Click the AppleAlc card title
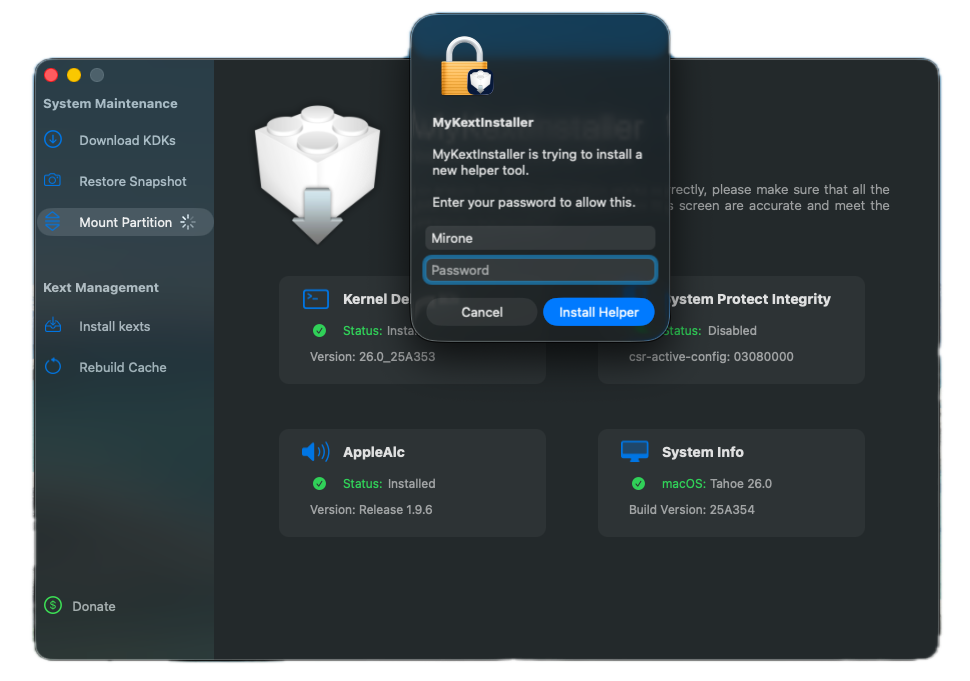Image resolution: width=970 pixels, height=681 pixels. pyautogui.click(x=374, y=452)
